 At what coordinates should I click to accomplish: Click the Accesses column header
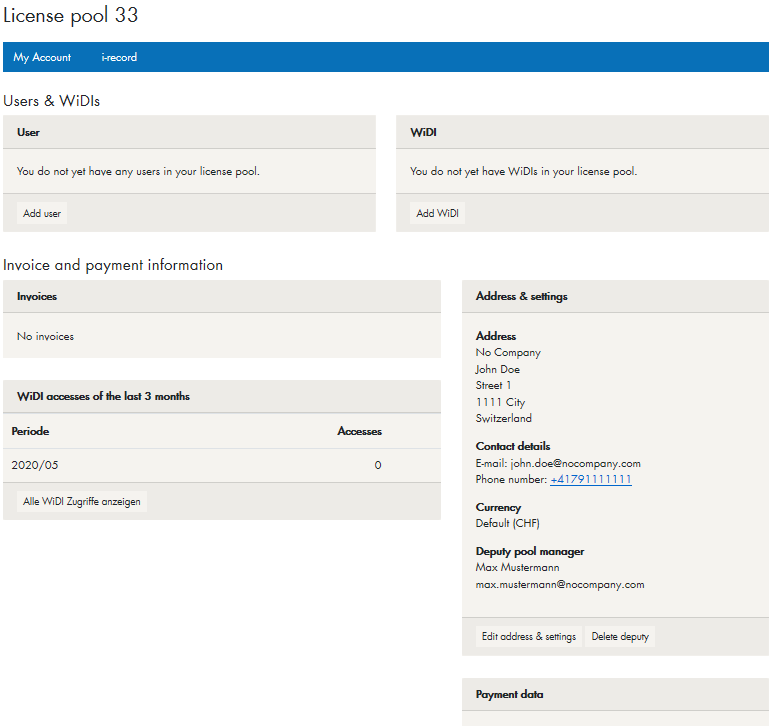pyautogui.click(x=359, y=432)
